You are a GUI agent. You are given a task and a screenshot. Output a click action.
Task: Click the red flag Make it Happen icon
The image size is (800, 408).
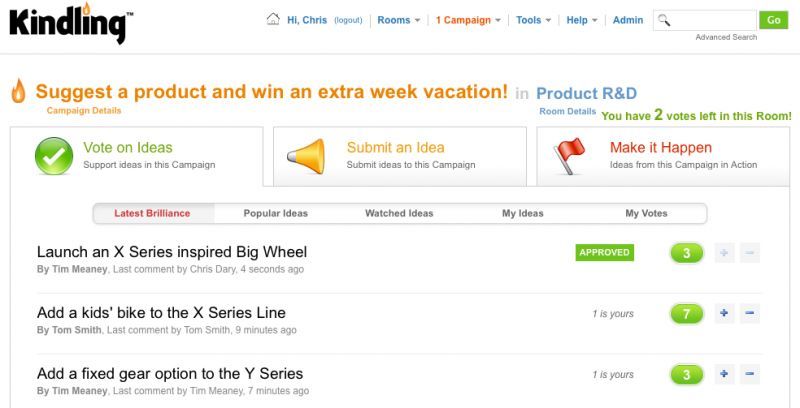pos(569,156)
